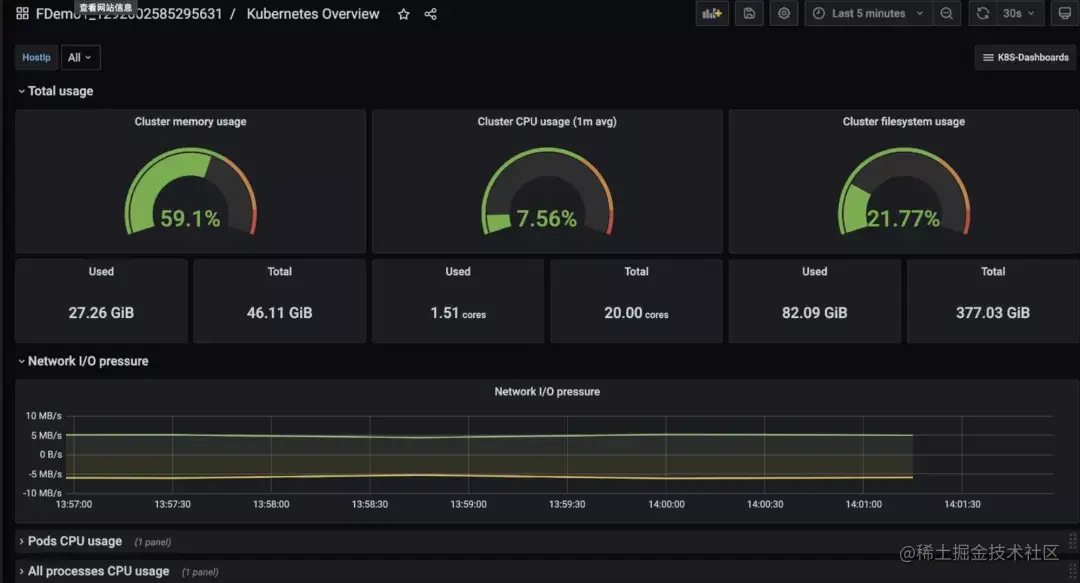Screen dimensions: 1080x583
Task: Open the Last 5 minutes time picker
Action: 868,13
